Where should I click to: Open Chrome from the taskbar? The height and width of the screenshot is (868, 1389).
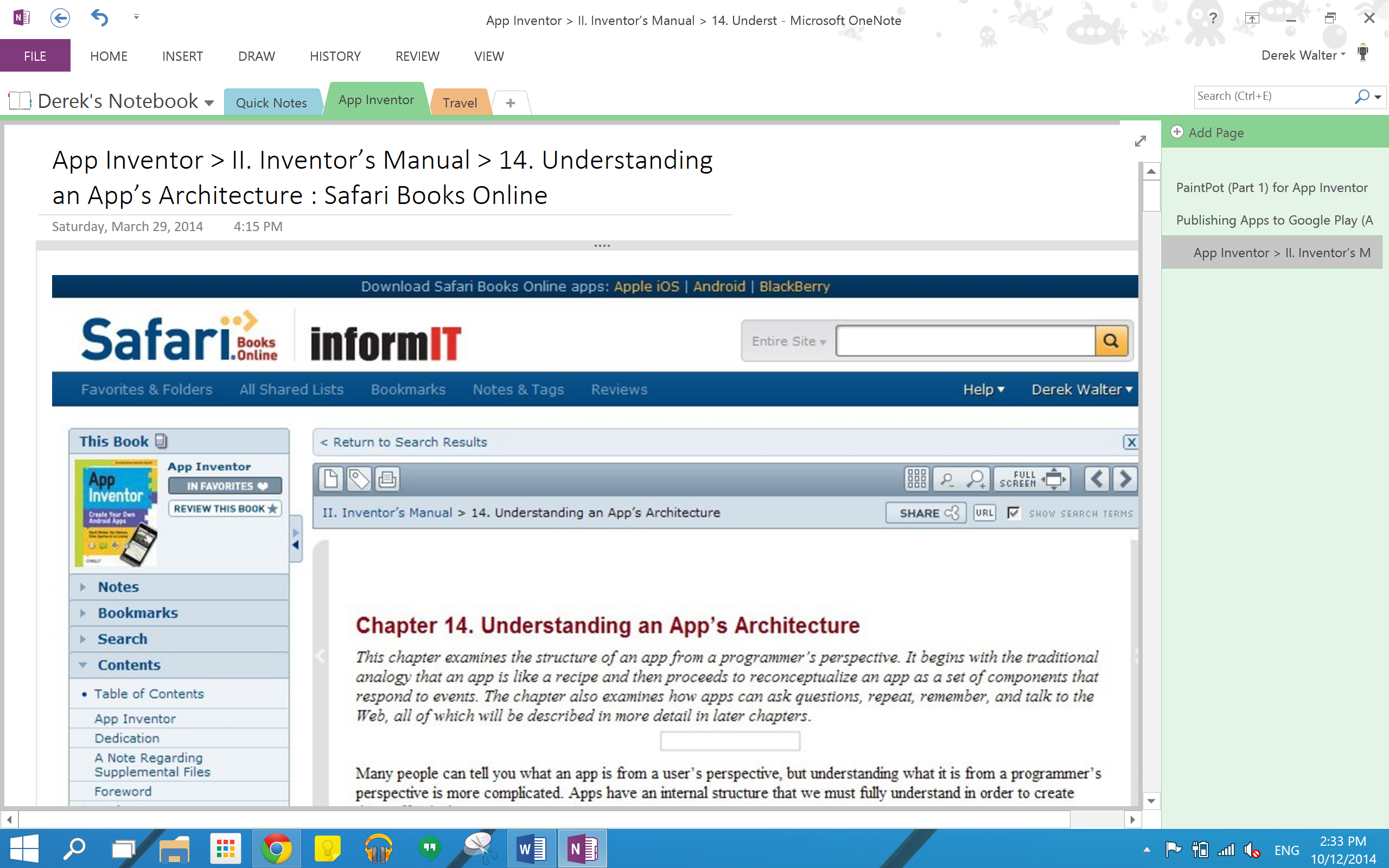coord(276,848)
